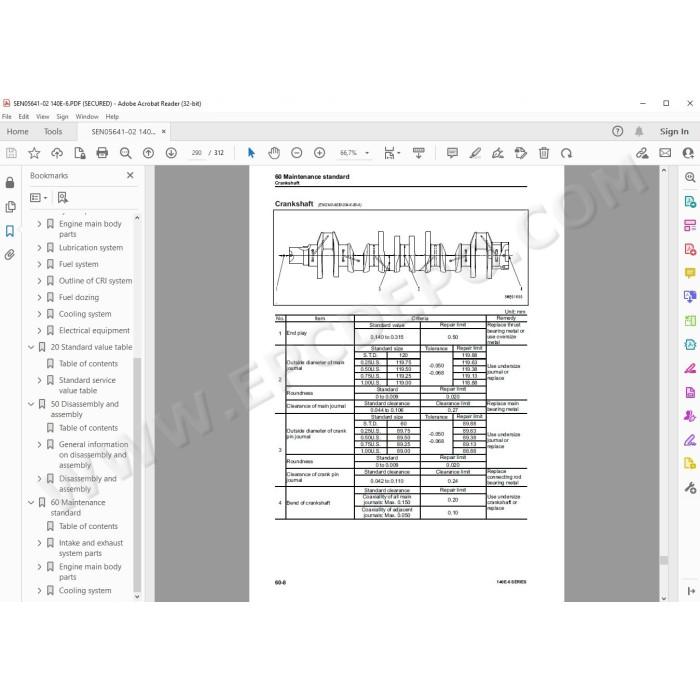The width and height of the screenshot is (700, 700).
Task: Open security lock panel icon
Action: coord(10,182)
